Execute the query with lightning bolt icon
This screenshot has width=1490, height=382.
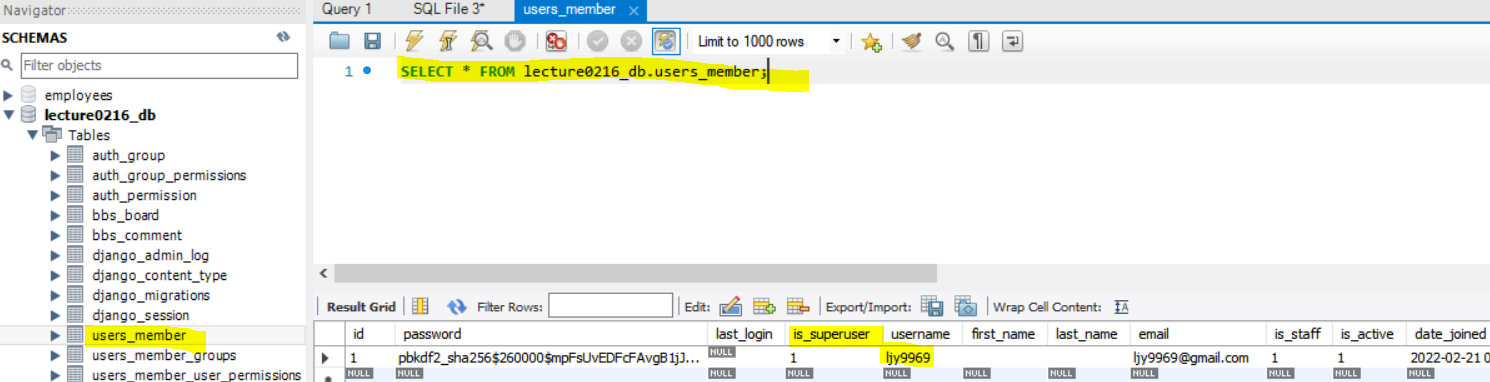pos(414,41)
